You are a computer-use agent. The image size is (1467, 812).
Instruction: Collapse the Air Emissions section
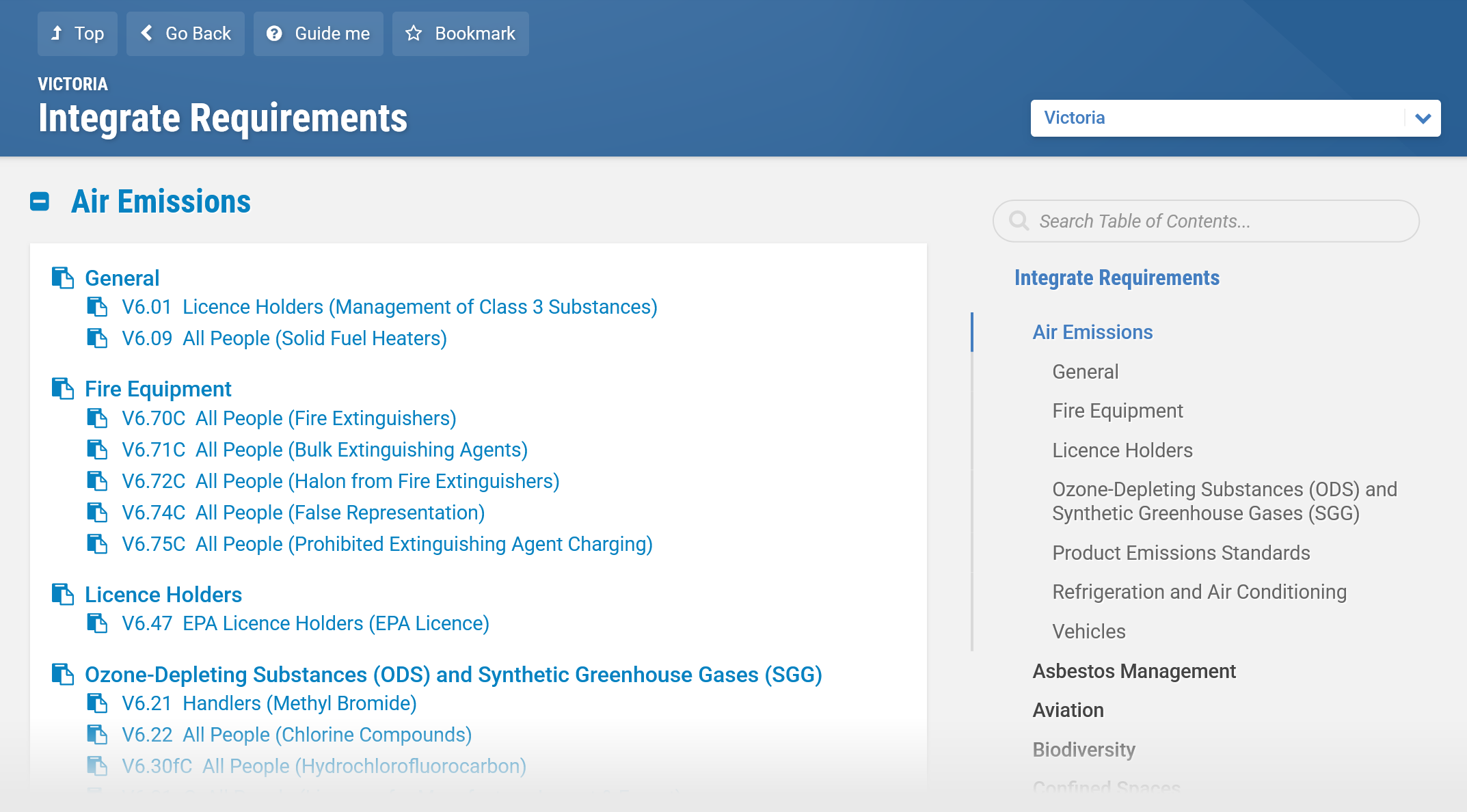[40, 202]
